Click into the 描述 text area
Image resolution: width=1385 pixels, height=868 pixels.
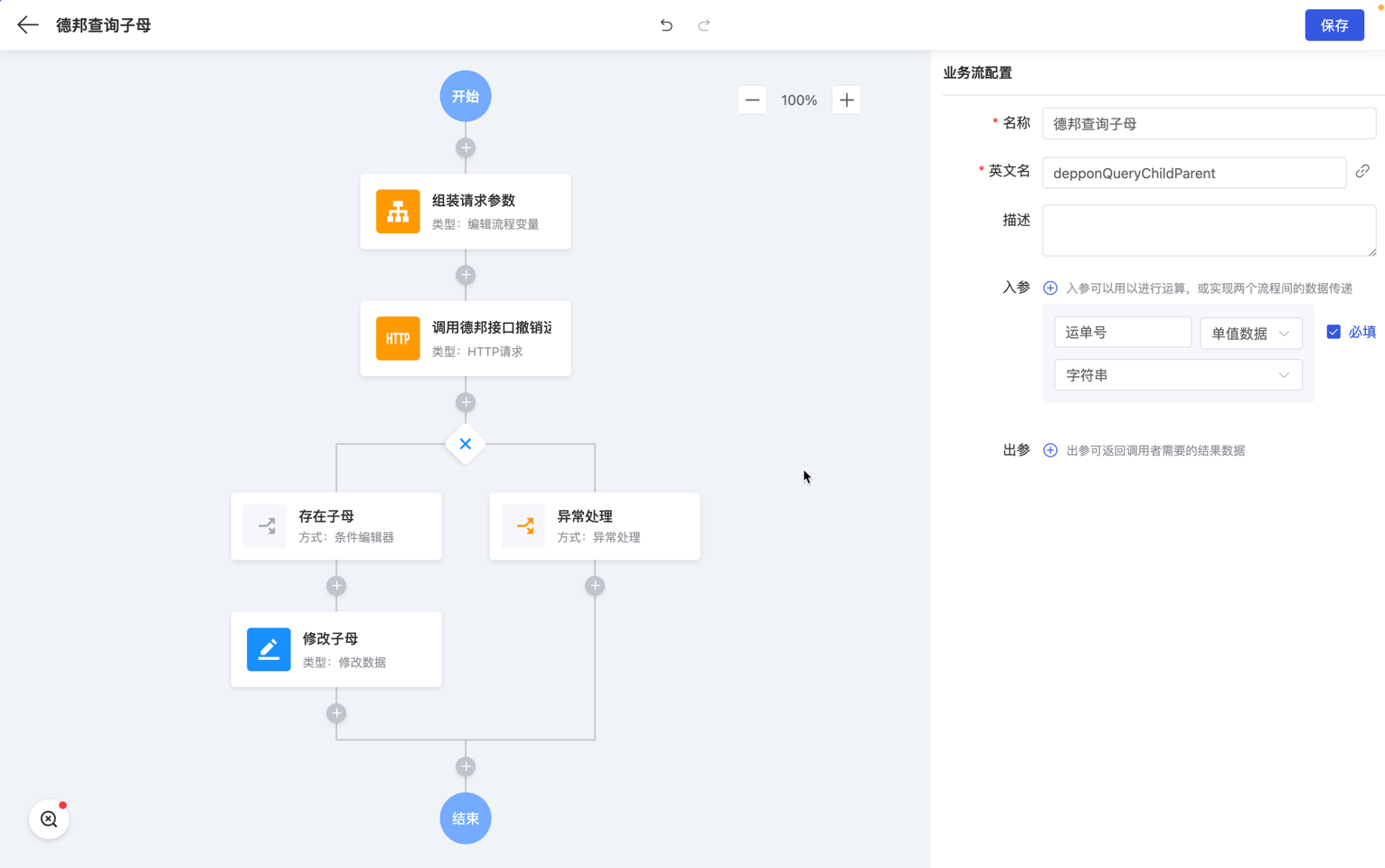click(1209, 231)
